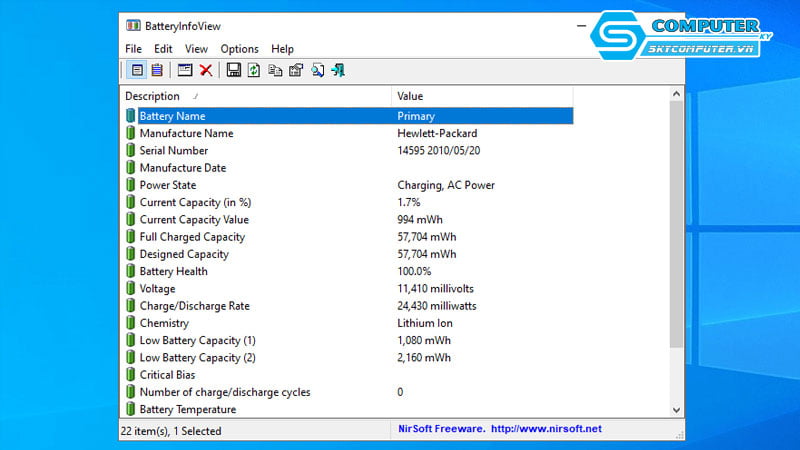
Task: Open the NirSoft website link in status bar
Action: coord(546,429)
